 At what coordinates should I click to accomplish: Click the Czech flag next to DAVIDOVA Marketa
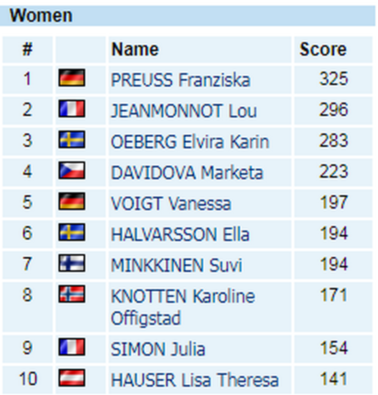point(72,170)
